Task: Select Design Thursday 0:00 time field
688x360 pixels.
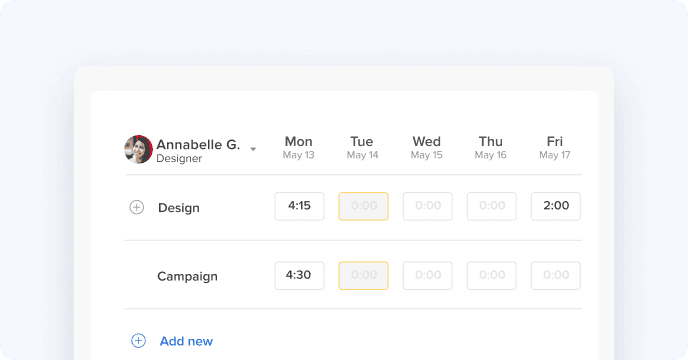Action: (x=491, y=206)
